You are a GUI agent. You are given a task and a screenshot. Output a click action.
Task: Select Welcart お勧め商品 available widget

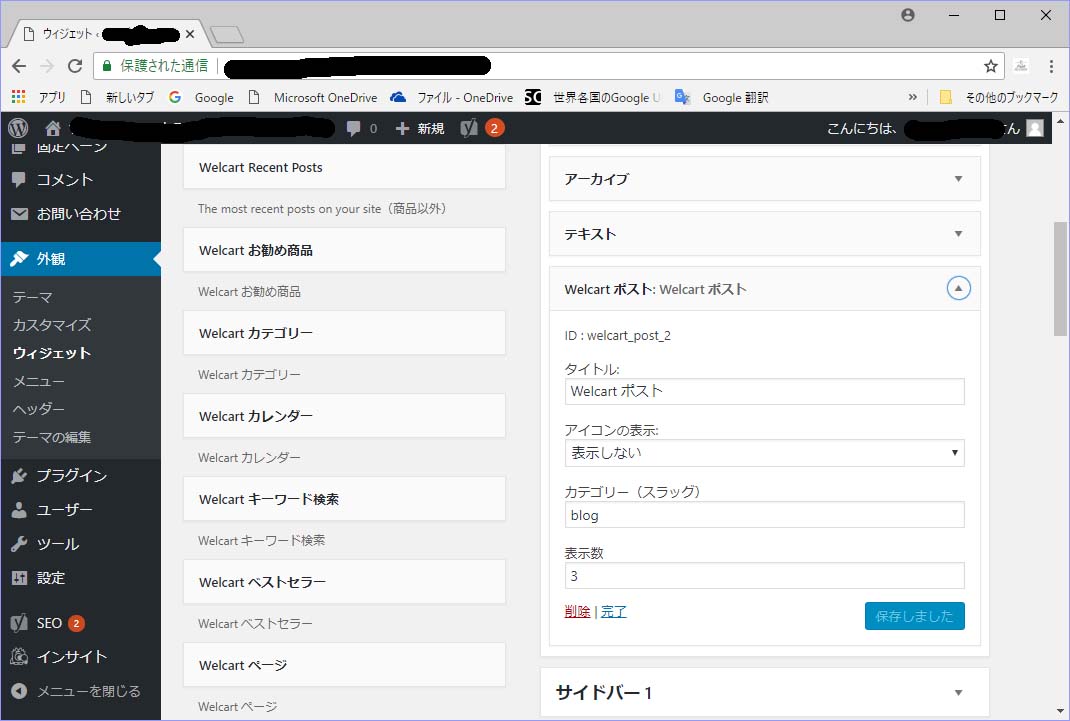(345, 250)
